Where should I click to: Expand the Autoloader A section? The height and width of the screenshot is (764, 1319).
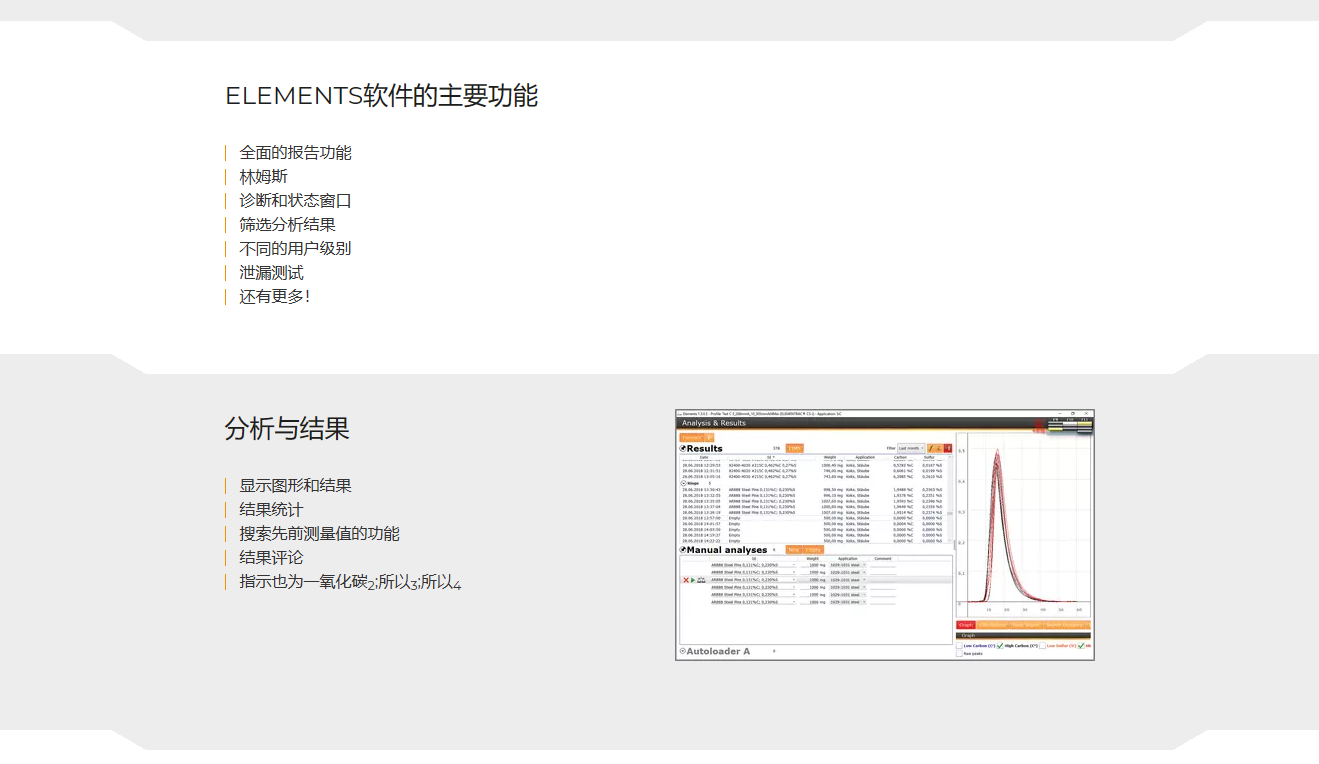pyautogui.click(x=682, y=651)
